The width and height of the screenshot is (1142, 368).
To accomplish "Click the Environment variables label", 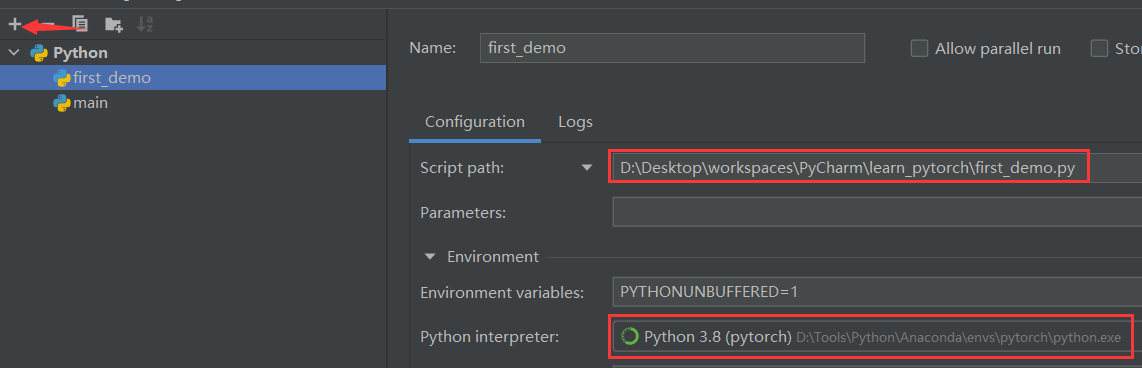I will [502, 292].
